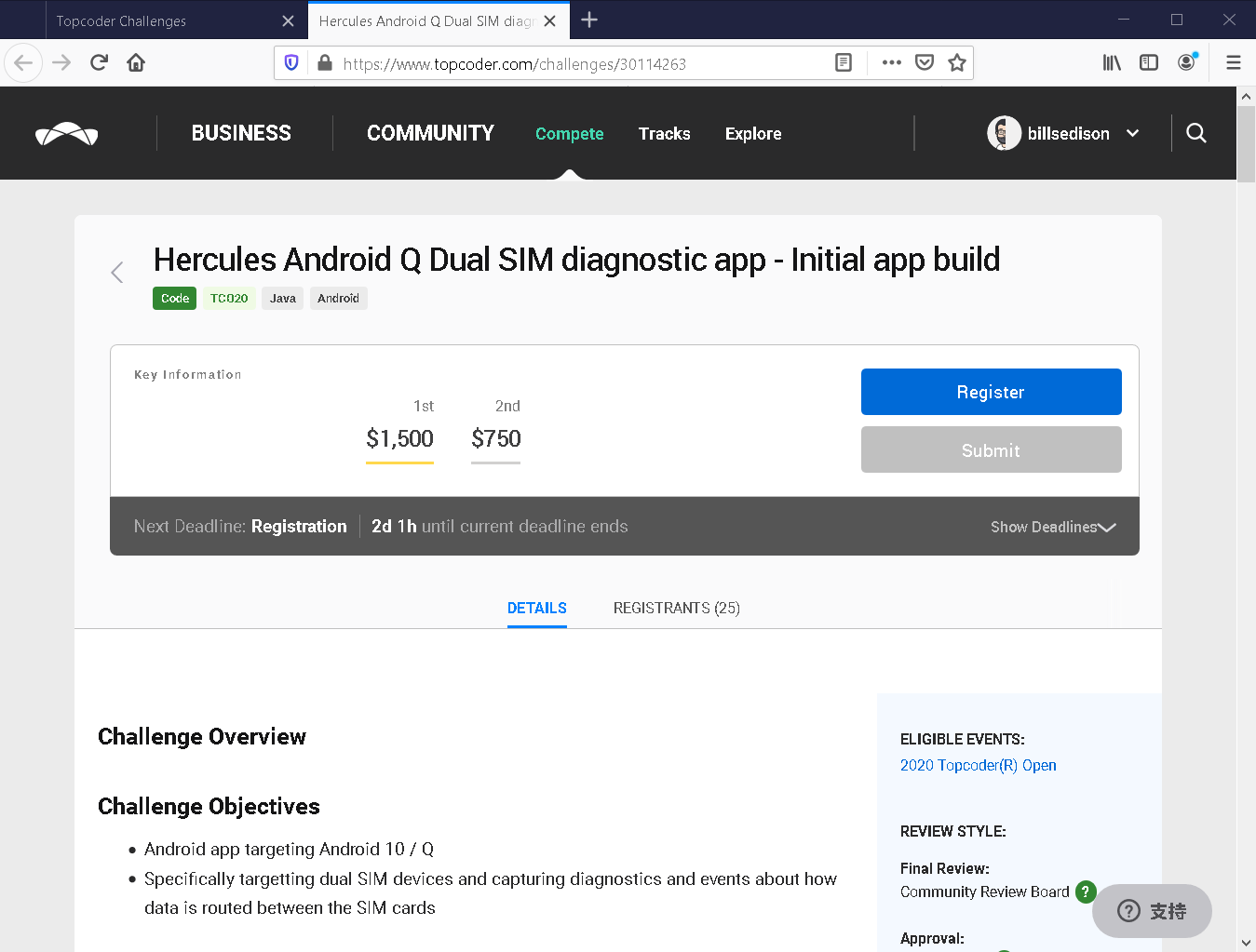Click the Challenge Objectives heading
Viewport: 1256px width, 952px height.
[209, 806]
